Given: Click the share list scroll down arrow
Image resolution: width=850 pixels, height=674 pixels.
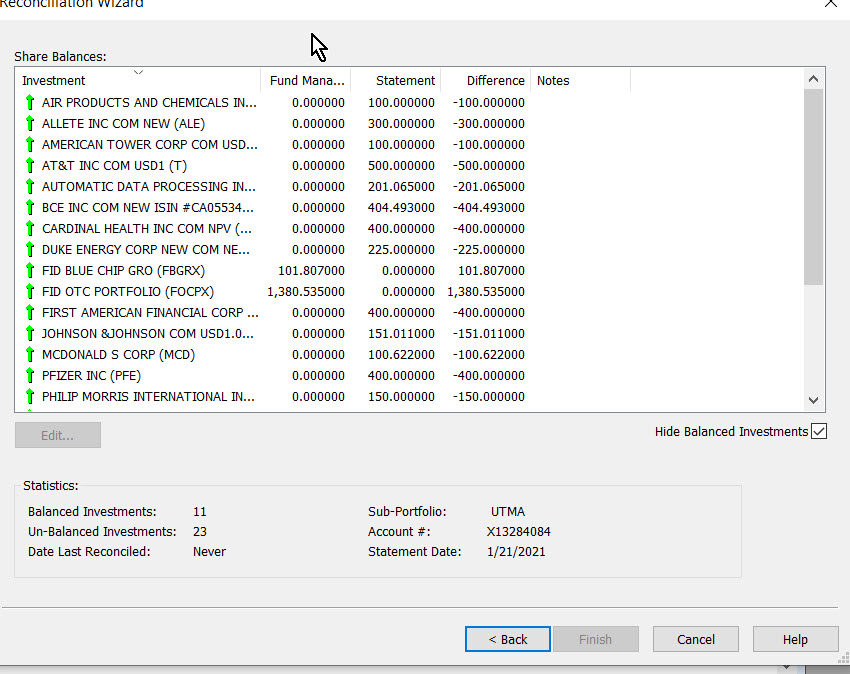Looking at the screenshot, I should pos(813,400).
